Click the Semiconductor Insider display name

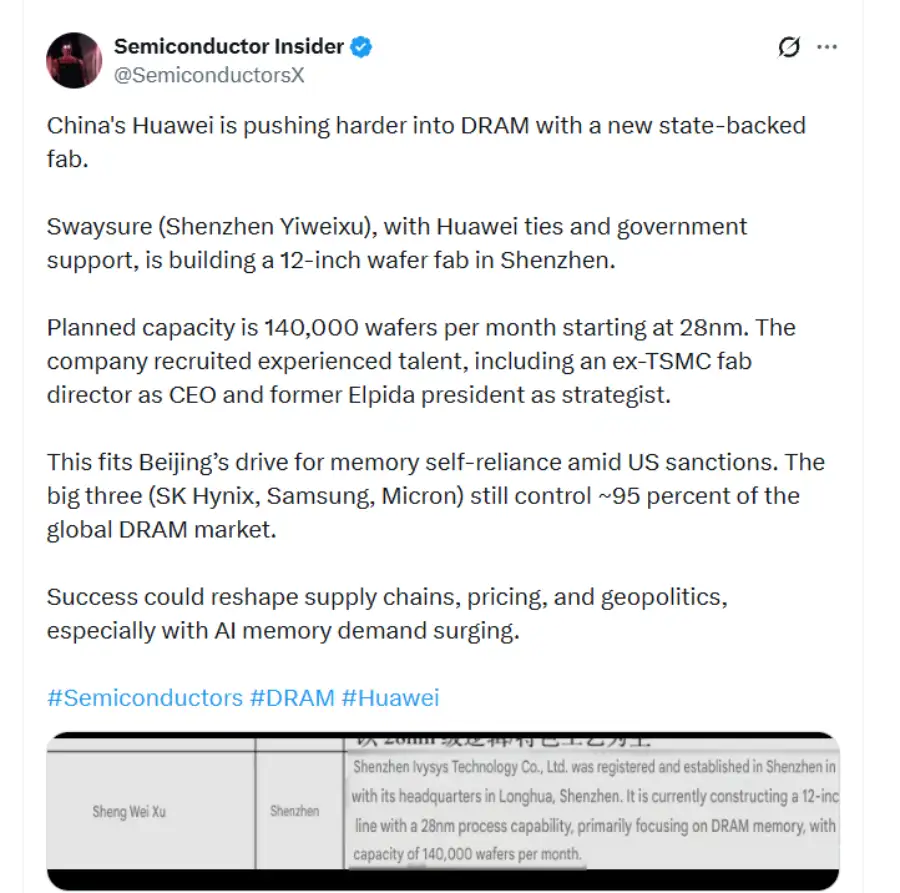tap(228, 46)
